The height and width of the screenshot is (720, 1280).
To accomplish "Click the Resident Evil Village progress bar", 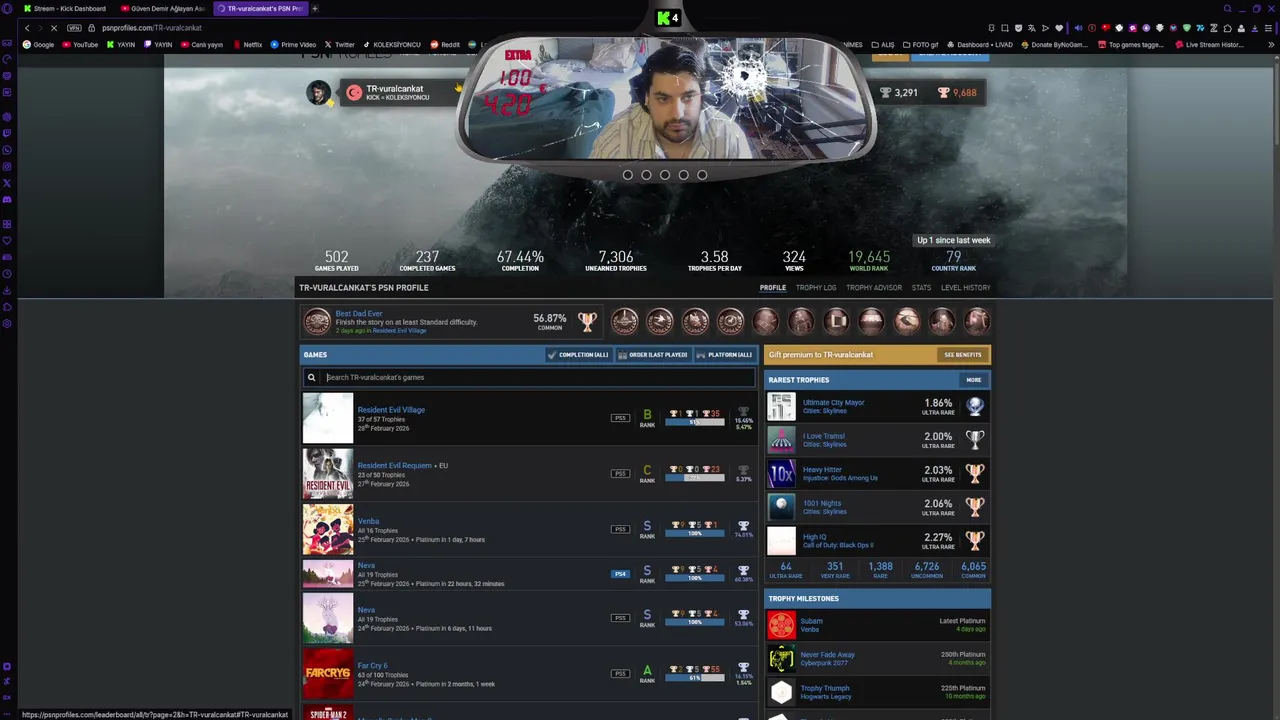I will click(694, 422).
